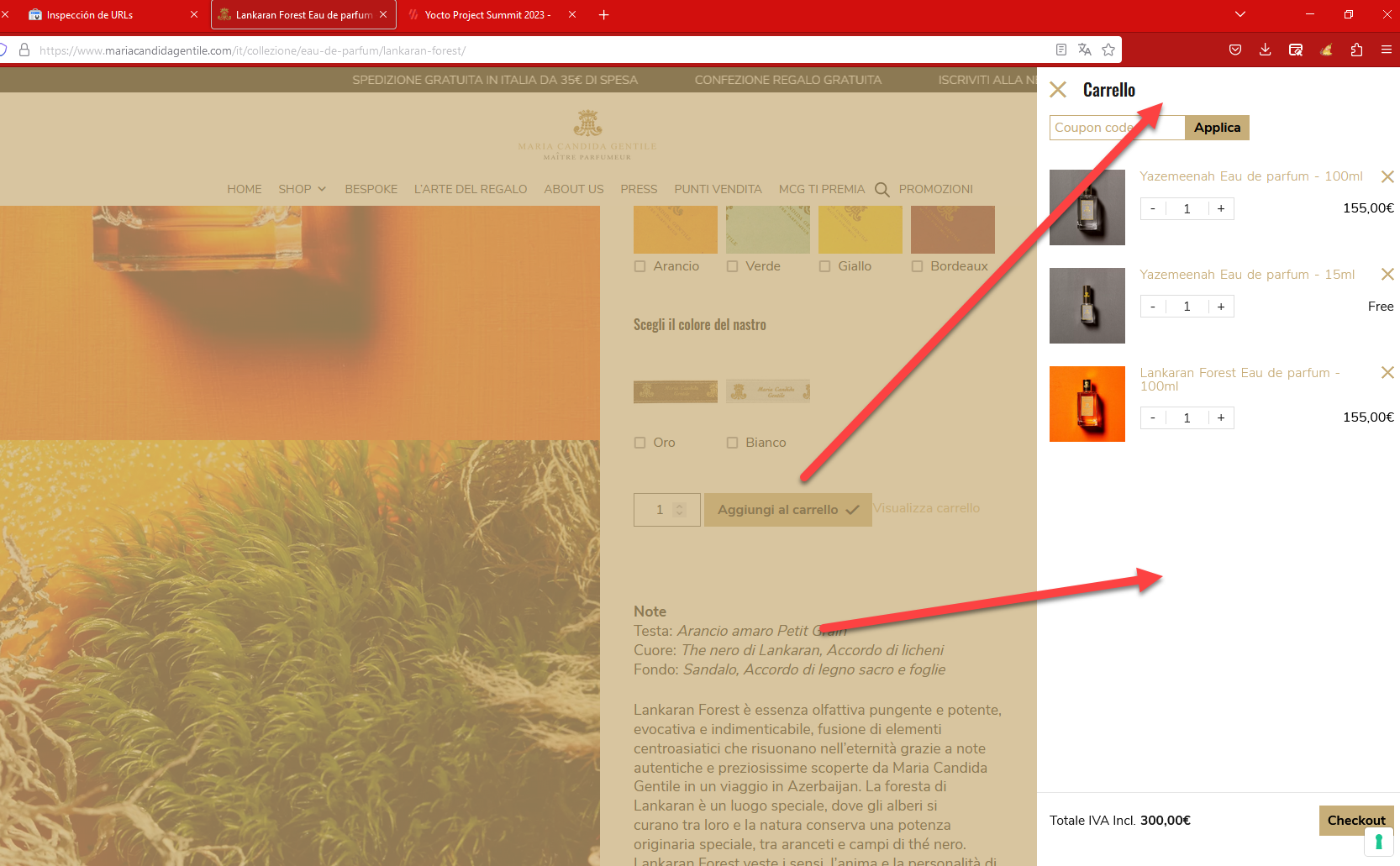This screenshot has height=866, width=1400.
Task: Open Yazemeenah 15ml product thumbnail
Action: tap(1087, 306)
